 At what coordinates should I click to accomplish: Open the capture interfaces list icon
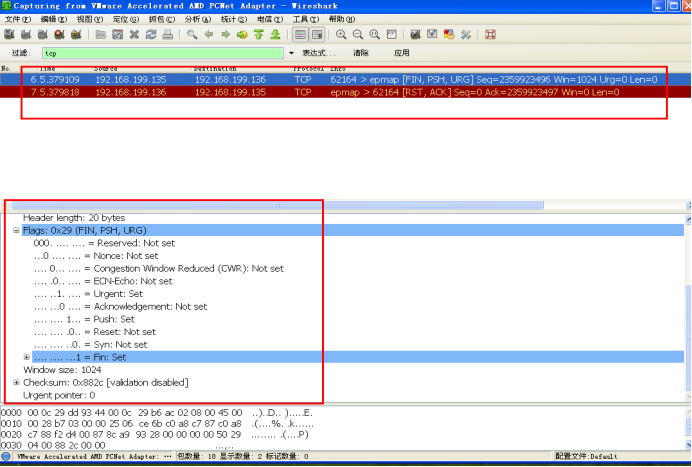point(9,34)
